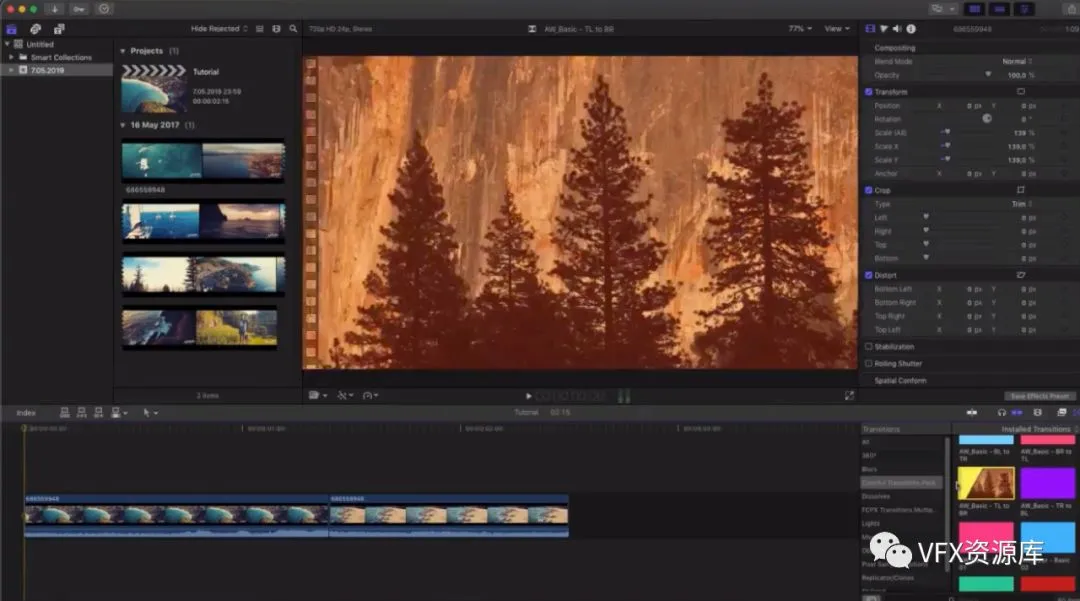
Task: Open the Photos and Audio sidebar
Action: point(35,29)
